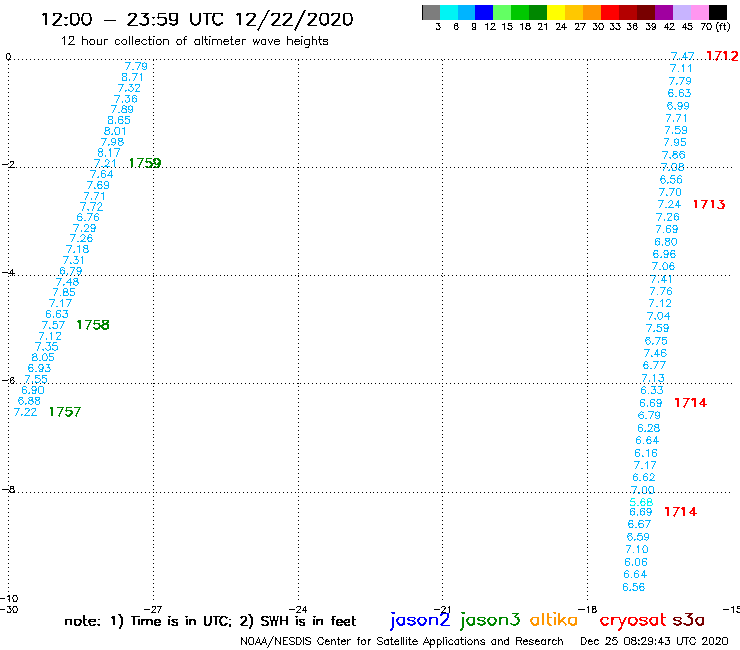Click the 7.22 value beside 1757
Screen dimensions: 740x650
[x=25, y=412]
